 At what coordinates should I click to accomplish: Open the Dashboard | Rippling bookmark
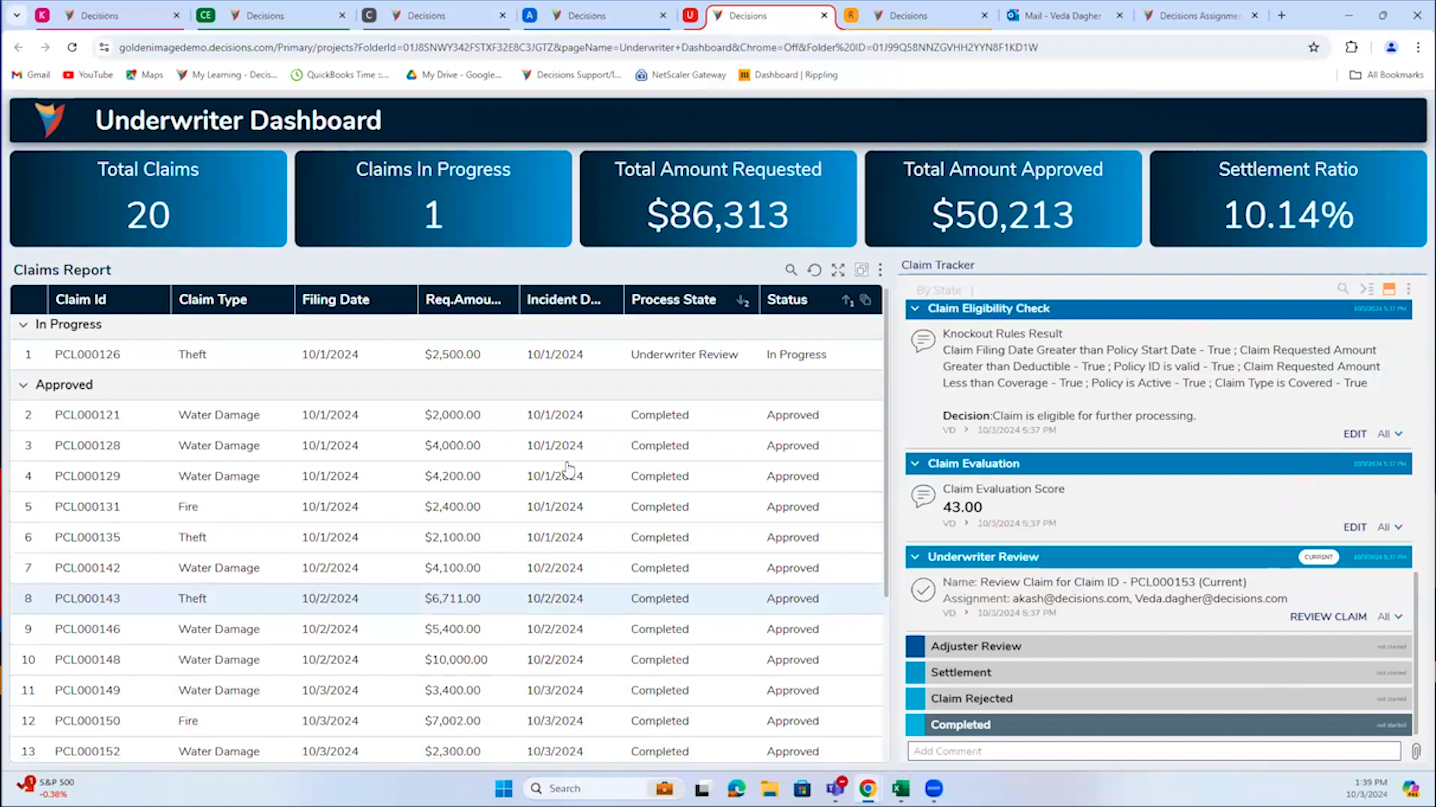point(788,75)
